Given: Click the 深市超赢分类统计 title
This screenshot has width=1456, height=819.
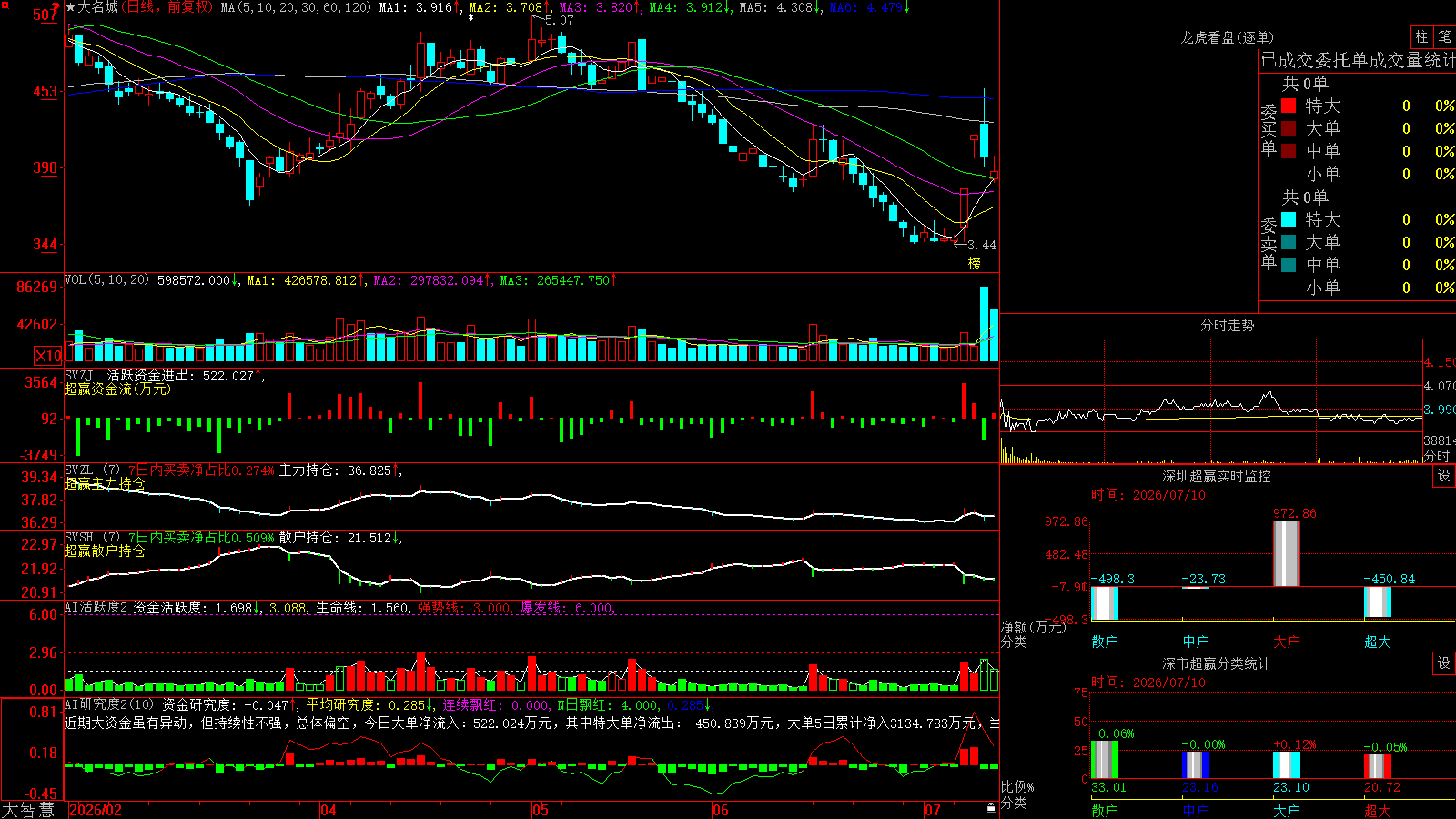Looking at the screenshot, I should coord(1216,663).
